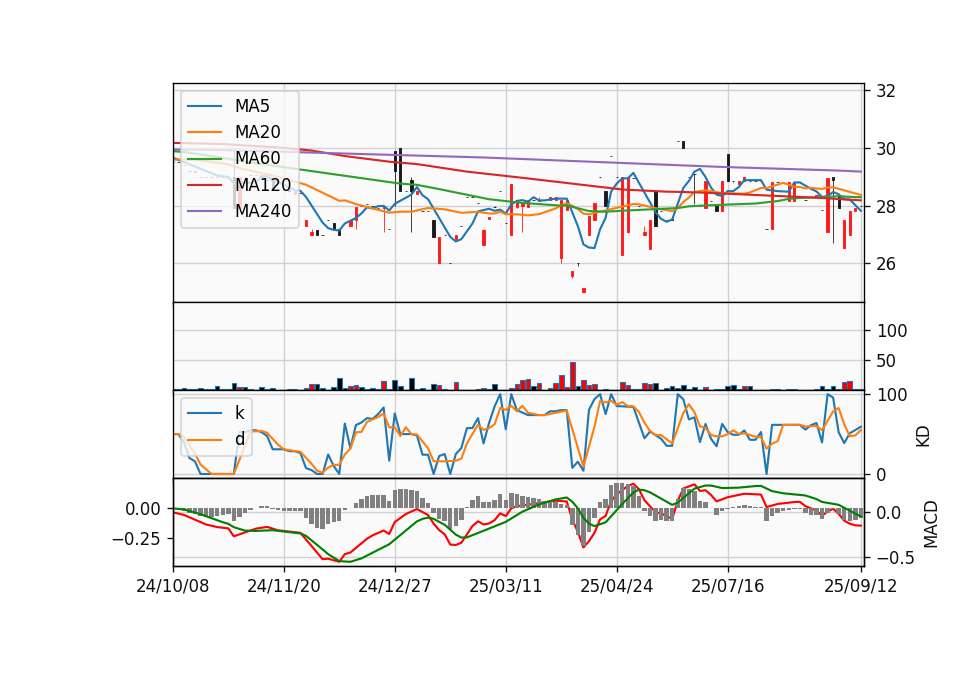Click the 24/10/08 date axis label
The image size is (960, 690).
(x=173, y=586)
